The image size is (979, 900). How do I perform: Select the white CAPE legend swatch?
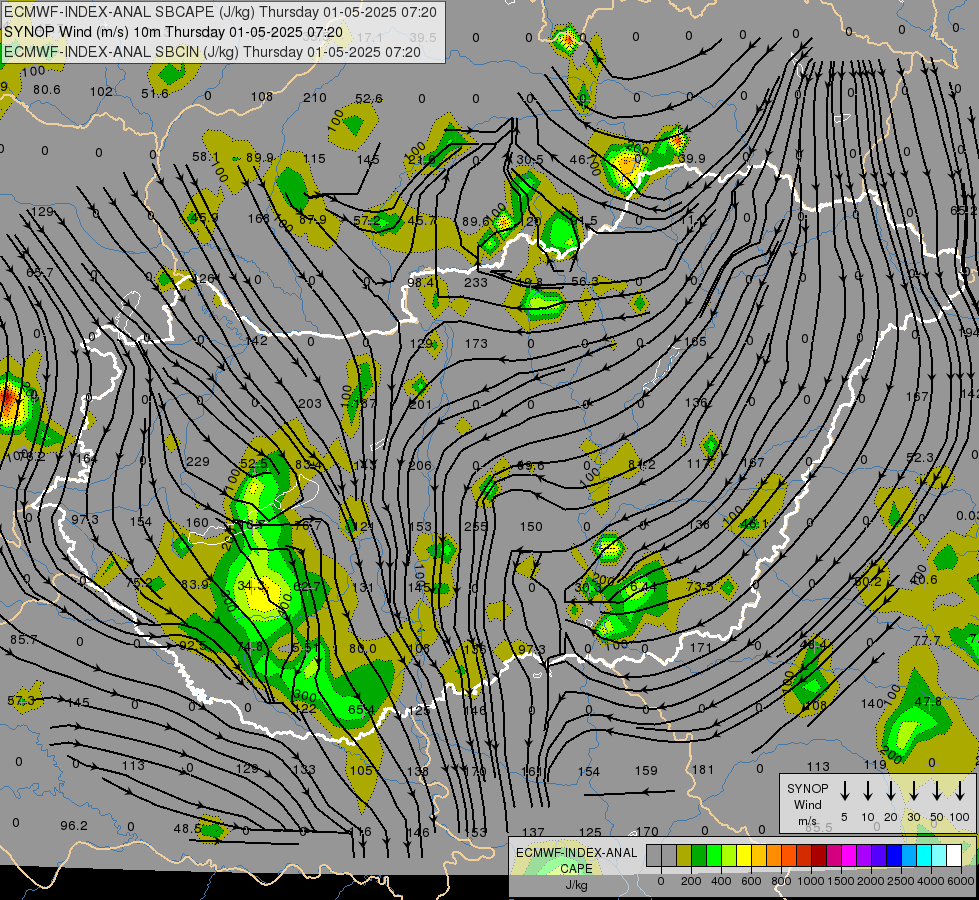(953, 856)
